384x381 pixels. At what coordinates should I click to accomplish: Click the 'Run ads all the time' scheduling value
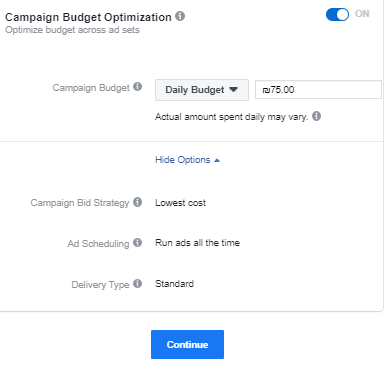click(x=197, y=243)
